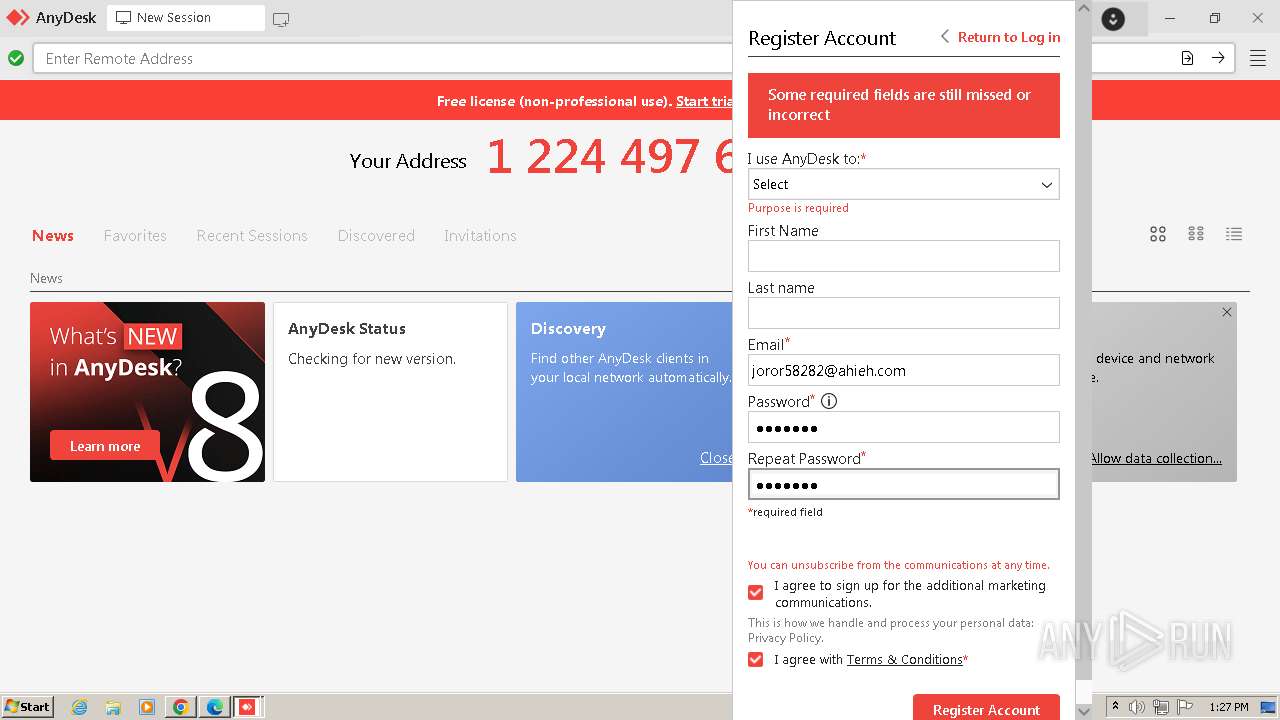Open Chrome from taskbar
This screenshot has height=720, width=1280.
(x=180, y=707)
